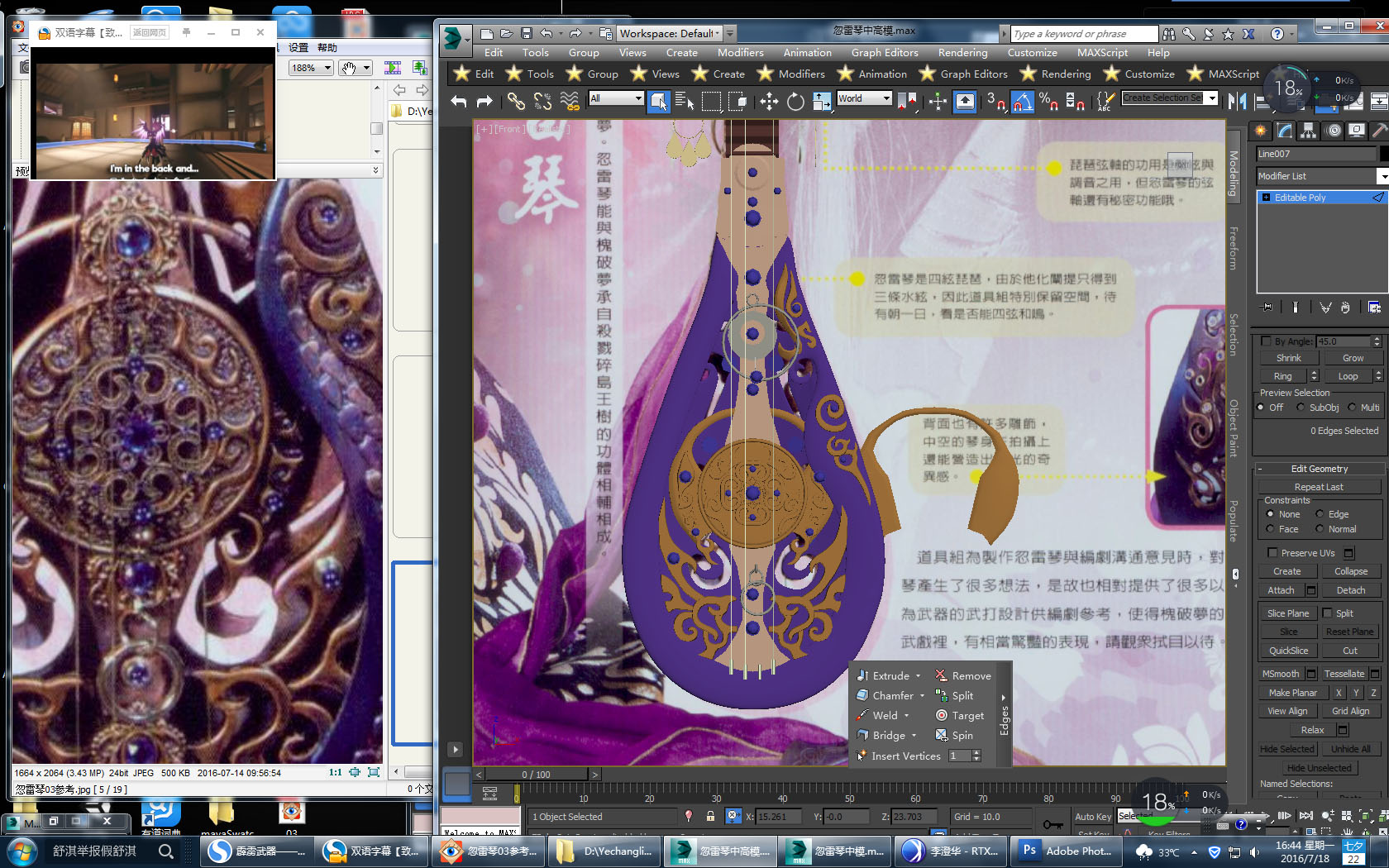Open the All selection filter dropdown

pyautogui.click(x=638, y=98)
